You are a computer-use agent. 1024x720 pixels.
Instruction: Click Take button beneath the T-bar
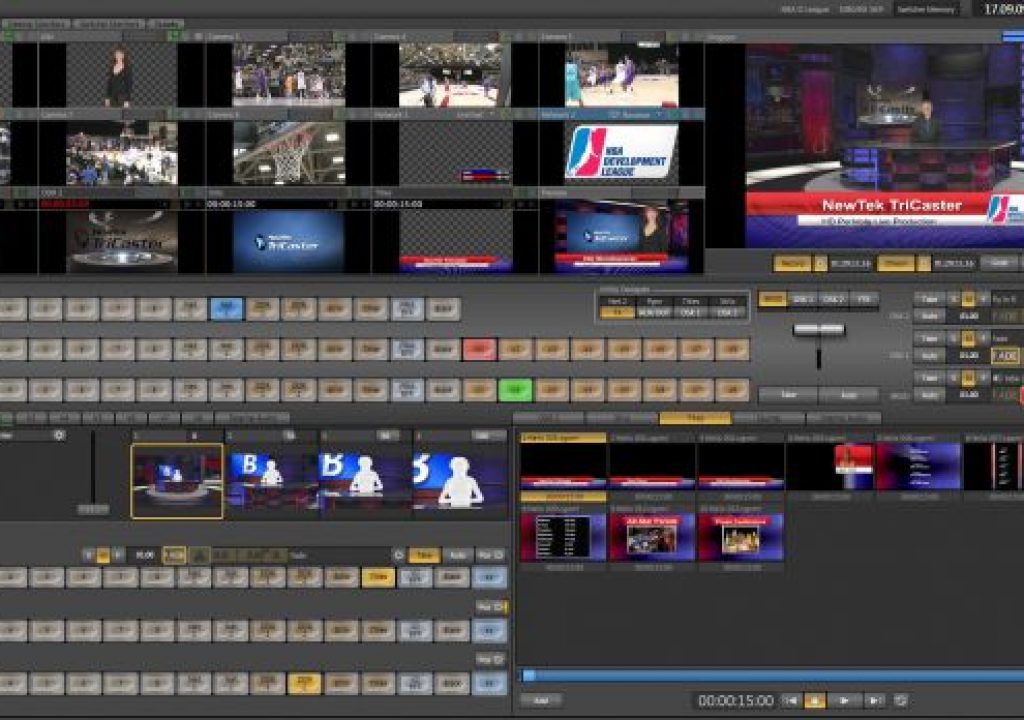(x=788, y=395)
